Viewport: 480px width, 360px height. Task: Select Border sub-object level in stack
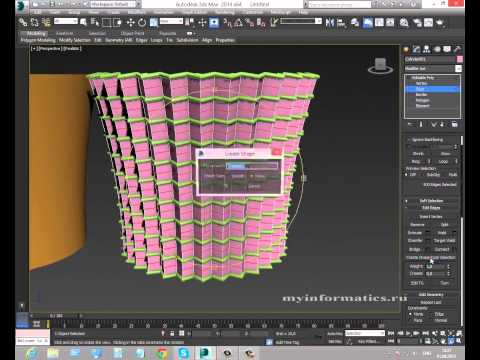(x=421, y=95)
